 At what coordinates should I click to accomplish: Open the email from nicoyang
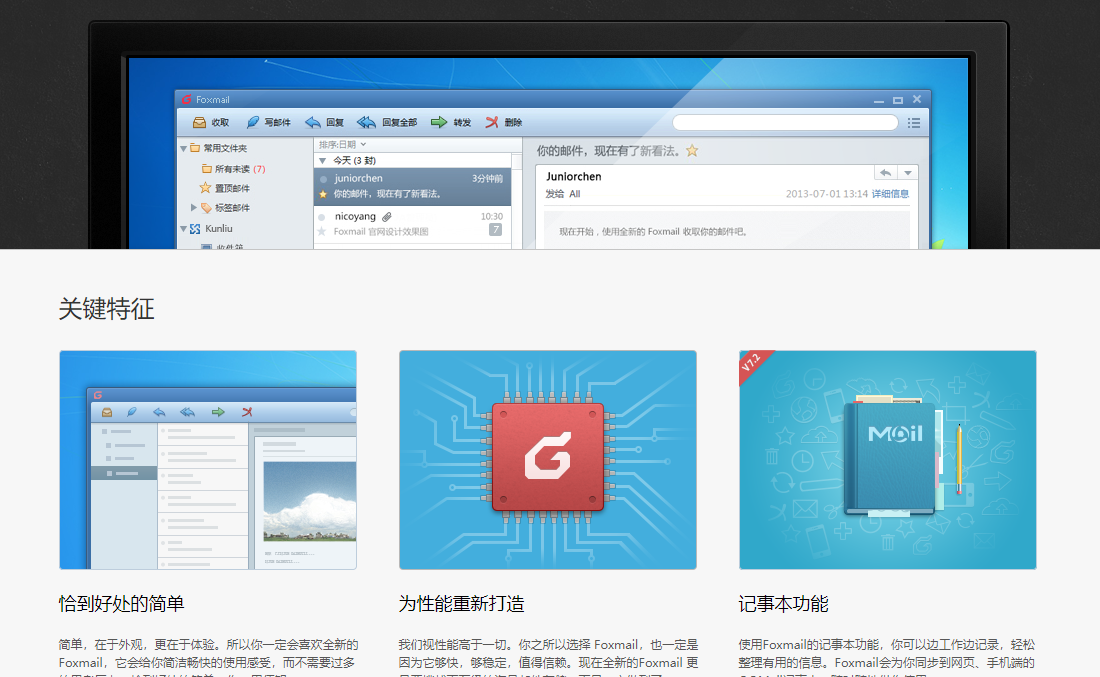412,224
